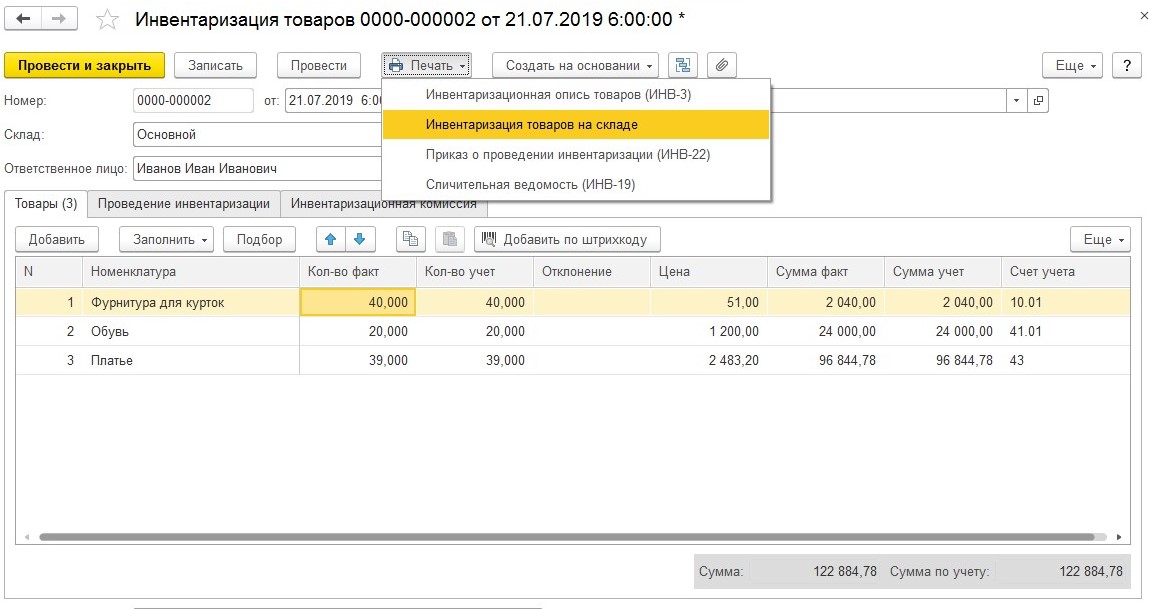This screenshot has height=609, width=1149.
Task: Add document to favorites with star
Action: pyautogui.click(x=107, y=20)
